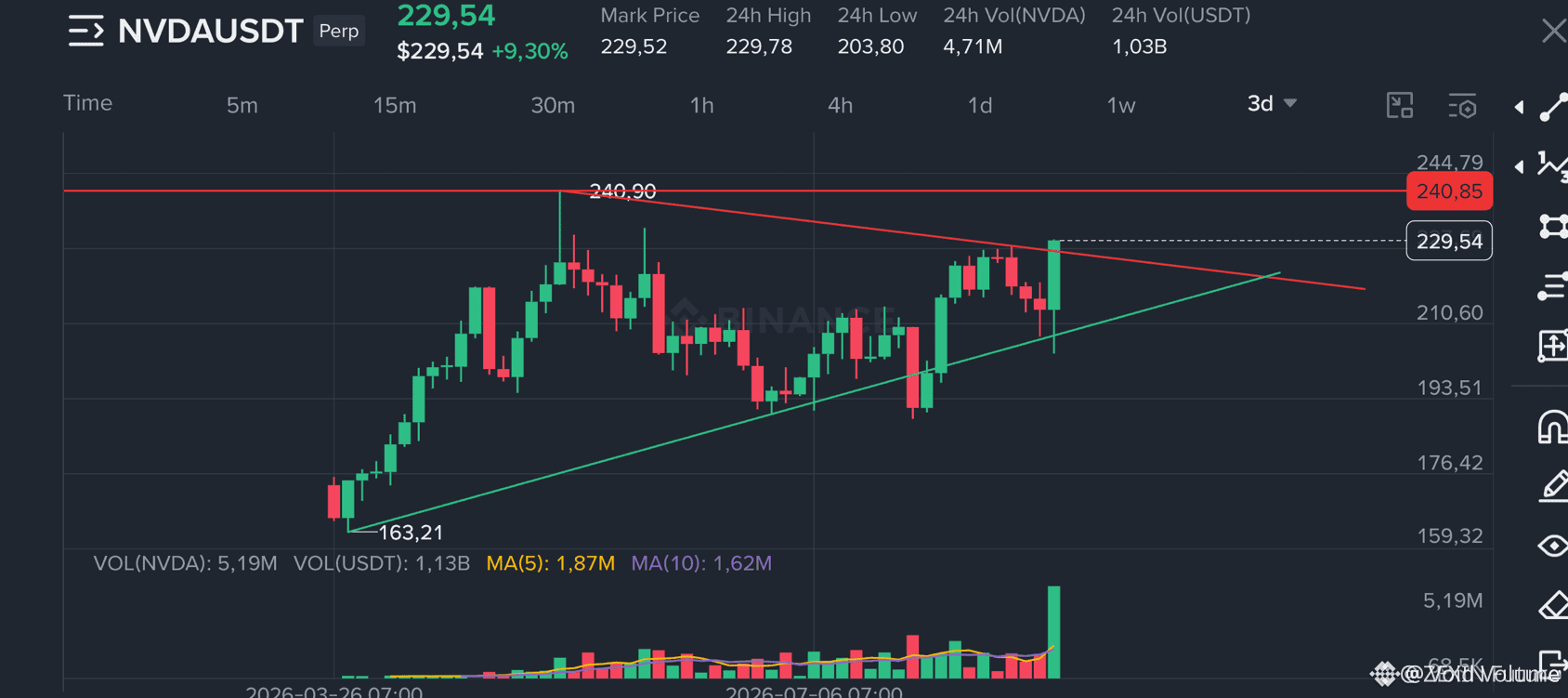Open the hamburger menu beside NVDAUSDT
This screenshot has width=1568, height=698.
[x=85, y=31]
